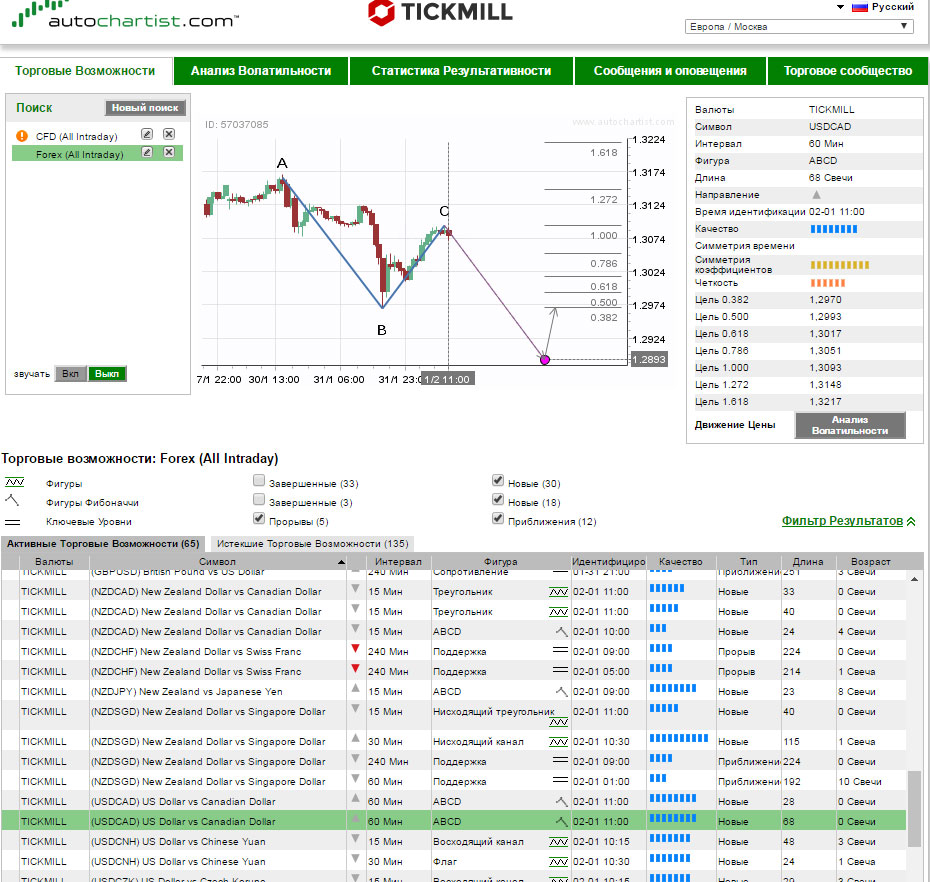
Task: Collapse the Фильтр Результатов section
Action: (848, 521)
